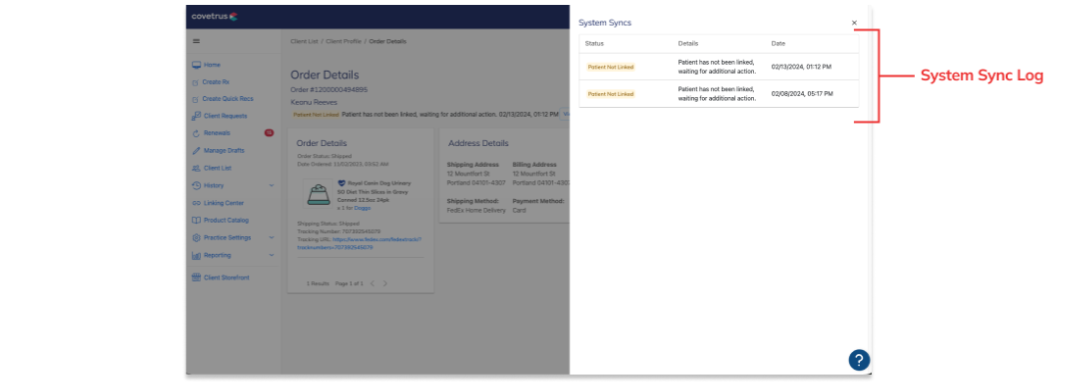Click Patient Not Linked badge in 02/13/2024 row
The image size is (1080, 382).
610,67
